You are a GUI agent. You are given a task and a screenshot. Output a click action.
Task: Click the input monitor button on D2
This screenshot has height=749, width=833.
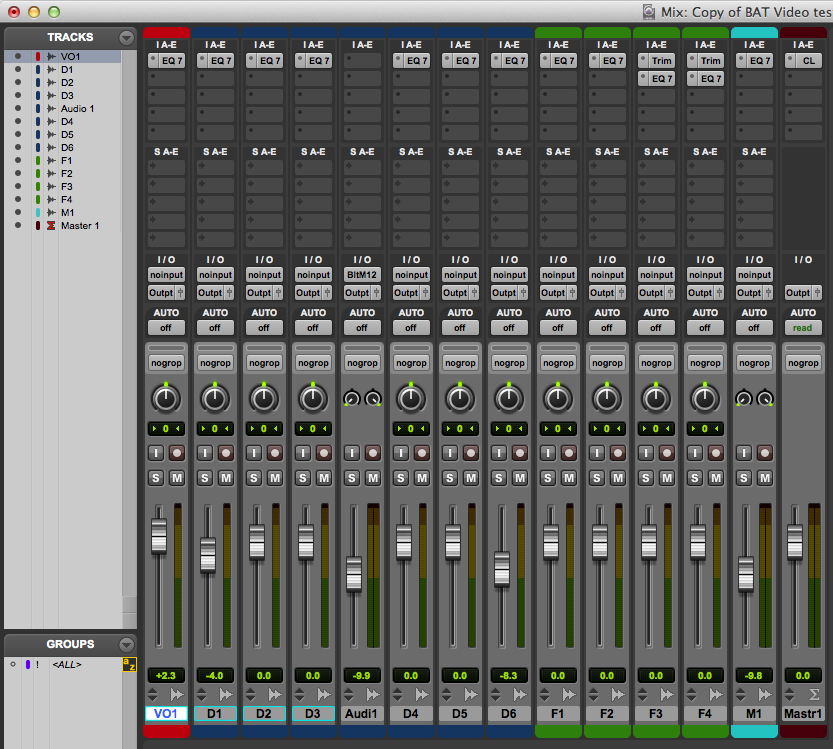(254, 452)
